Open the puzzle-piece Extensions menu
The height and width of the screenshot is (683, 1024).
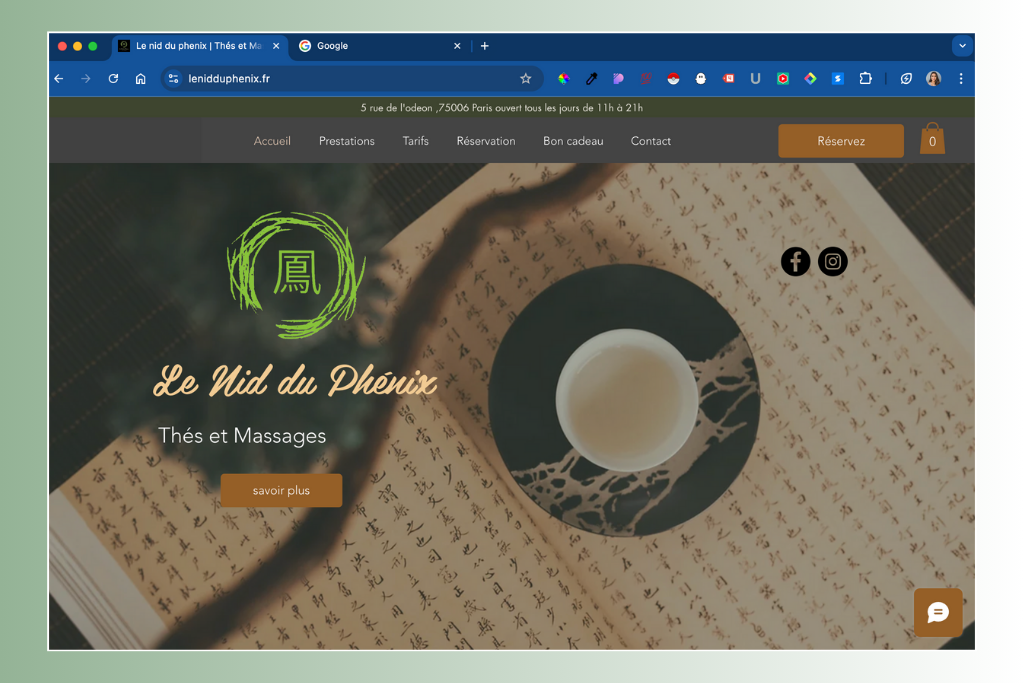(865, 78)
